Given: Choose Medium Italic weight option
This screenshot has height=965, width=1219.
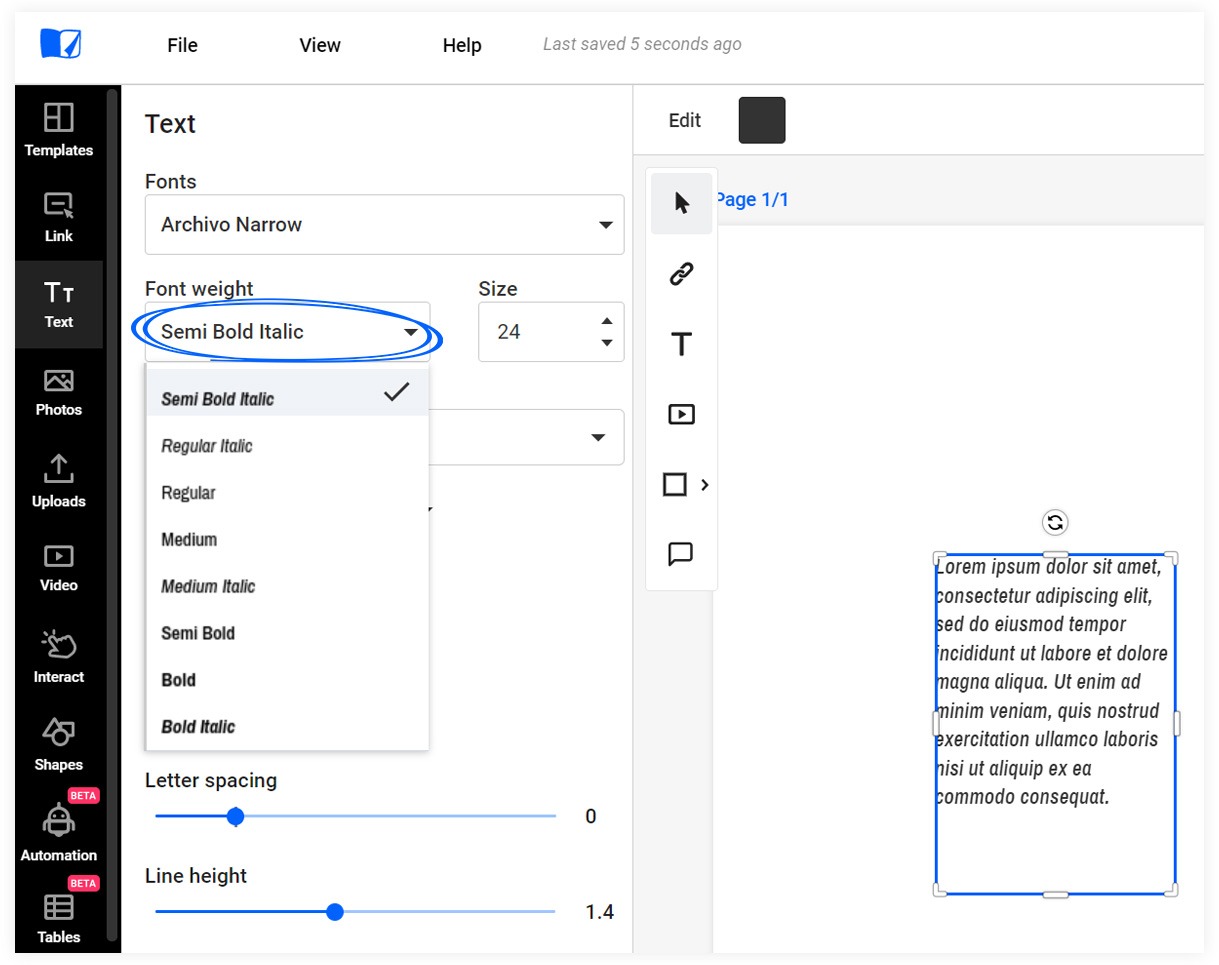Looking at the screenshot, I should click(x=288, y=587).
